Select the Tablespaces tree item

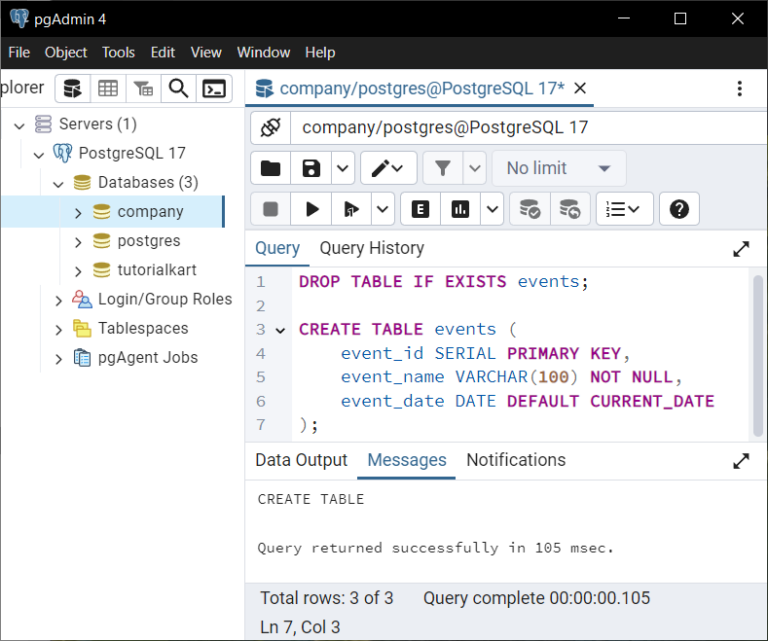pos(143,328)
